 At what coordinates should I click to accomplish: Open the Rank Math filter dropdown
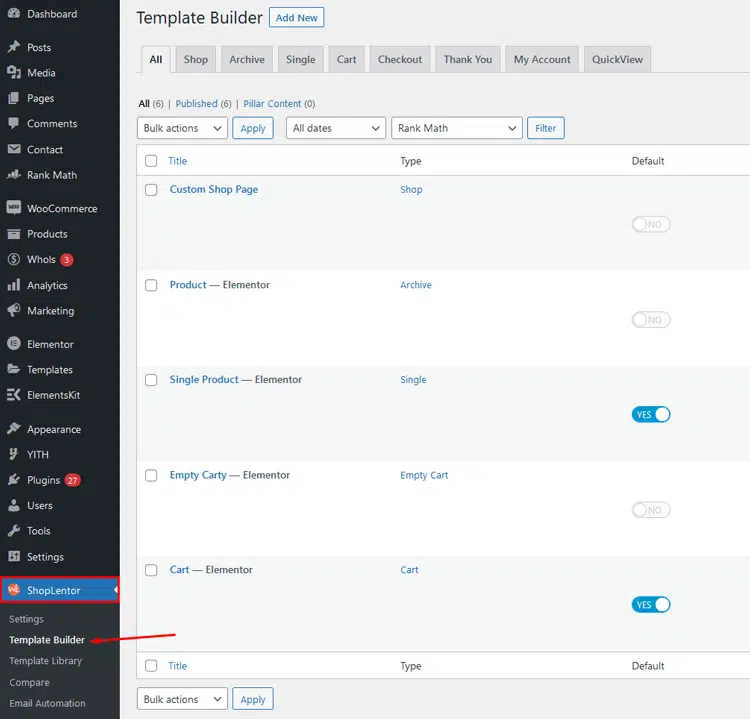[457, 128]
